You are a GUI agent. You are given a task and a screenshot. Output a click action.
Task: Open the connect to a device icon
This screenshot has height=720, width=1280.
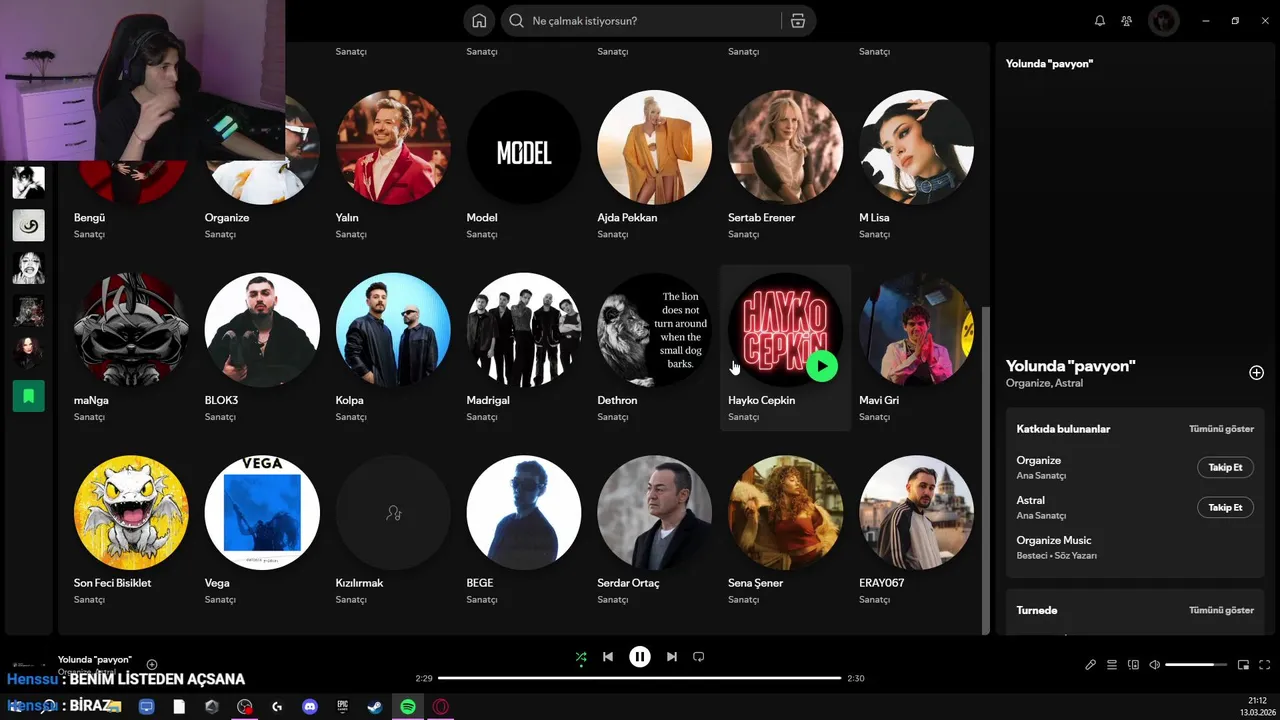click(x=1133, y=665)
